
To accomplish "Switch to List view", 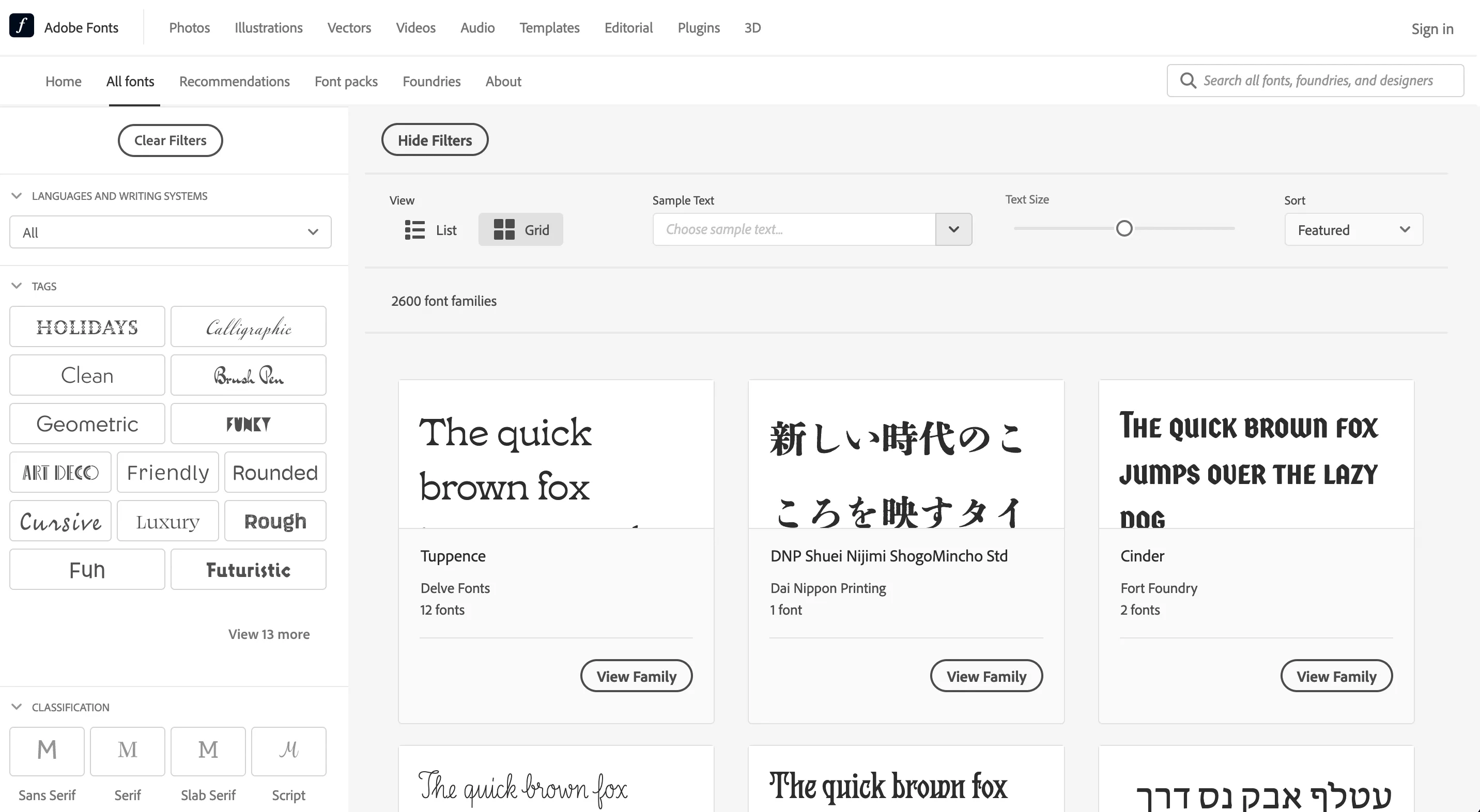I will tap(431, 230).
